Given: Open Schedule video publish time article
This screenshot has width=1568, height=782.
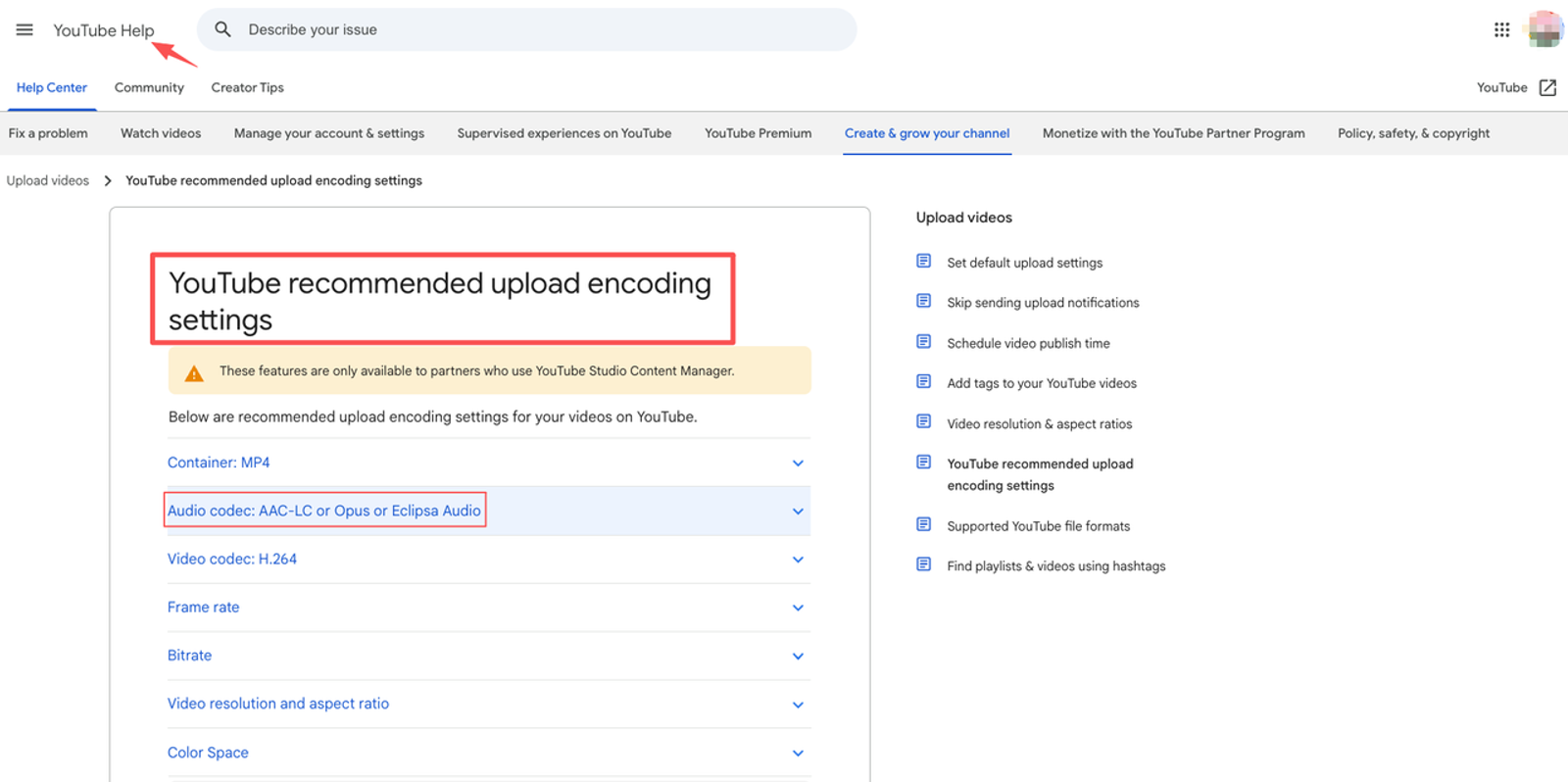Looking at the screenshot, I should (x=1029, y=343).
